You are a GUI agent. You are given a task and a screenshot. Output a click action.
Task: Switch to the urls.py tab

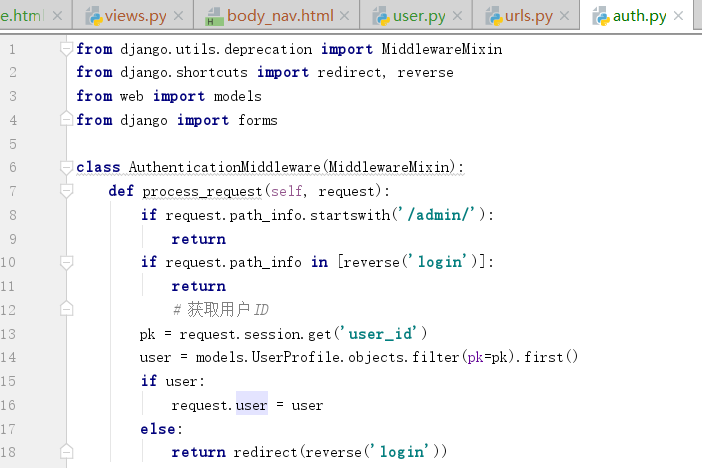tap(528, 17)
